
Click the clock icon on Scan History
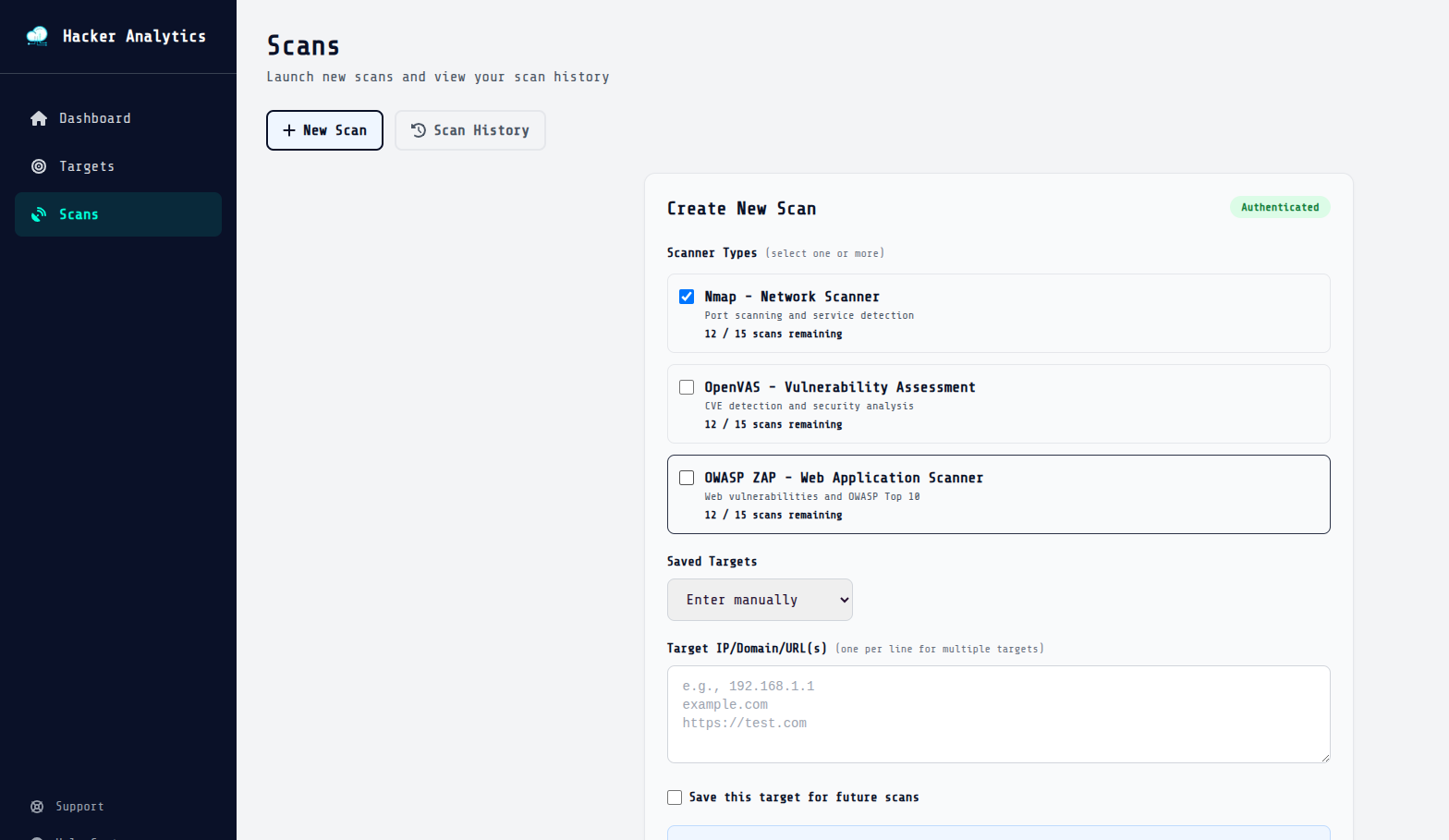(x=419, y=130)
